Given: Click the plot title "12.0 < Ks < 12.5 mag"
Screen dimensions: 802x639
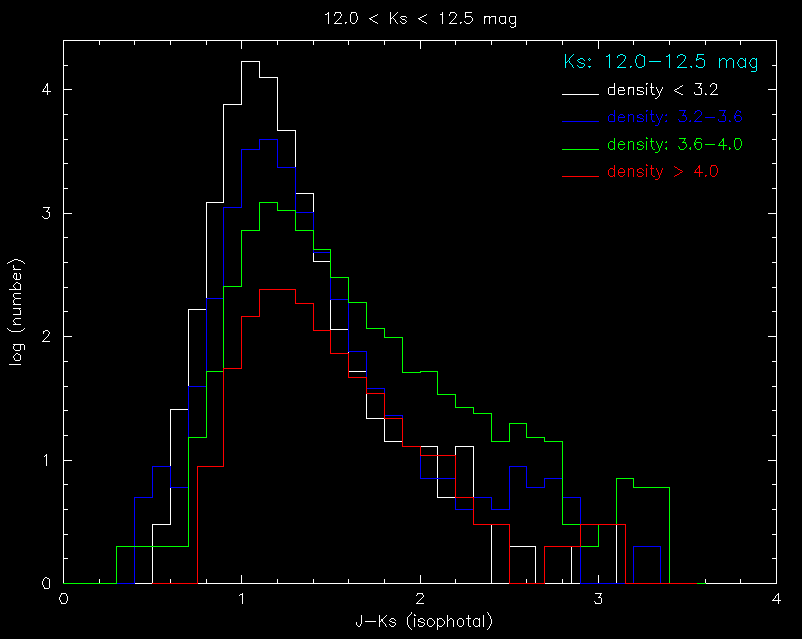Looking at the screenshot, I should 419,19.
